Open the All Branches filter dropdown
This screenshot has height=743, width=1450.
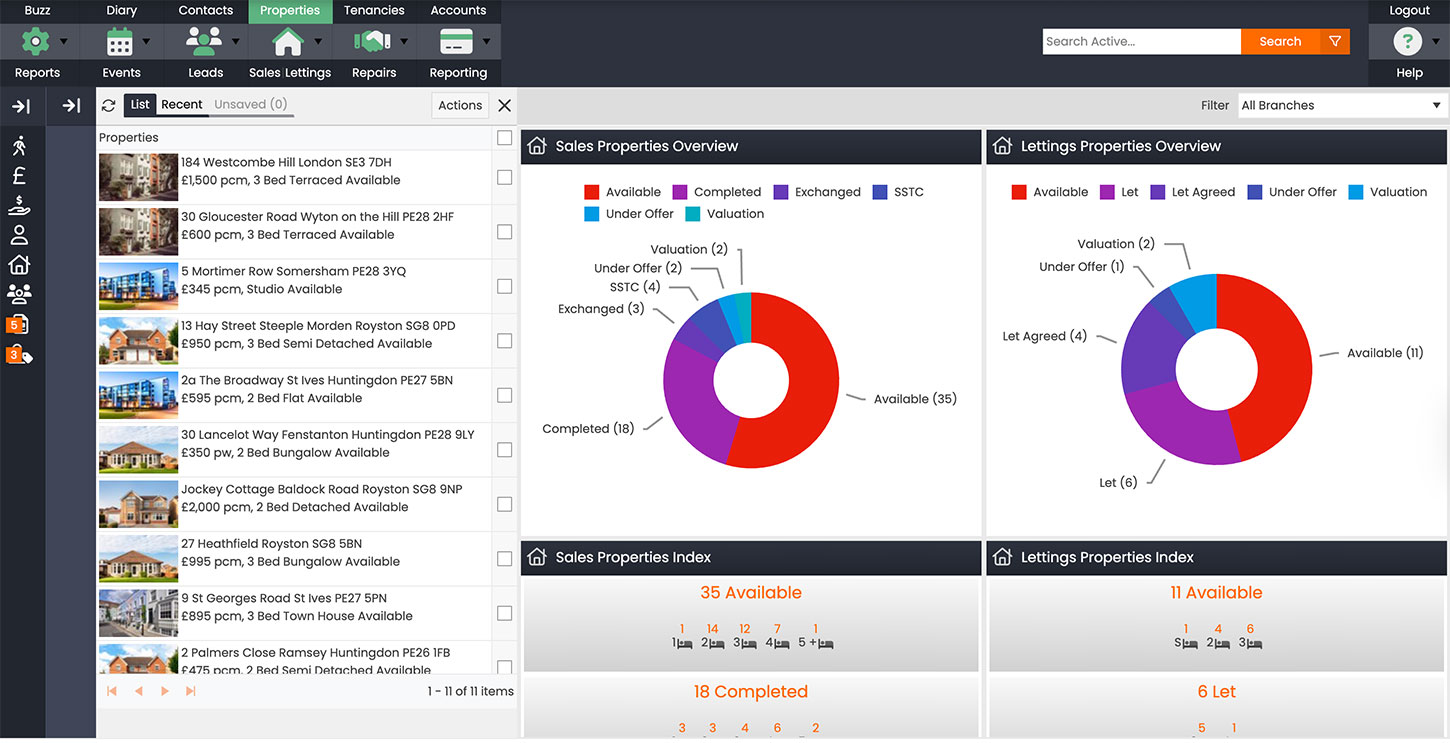[x=1341, y=105]
